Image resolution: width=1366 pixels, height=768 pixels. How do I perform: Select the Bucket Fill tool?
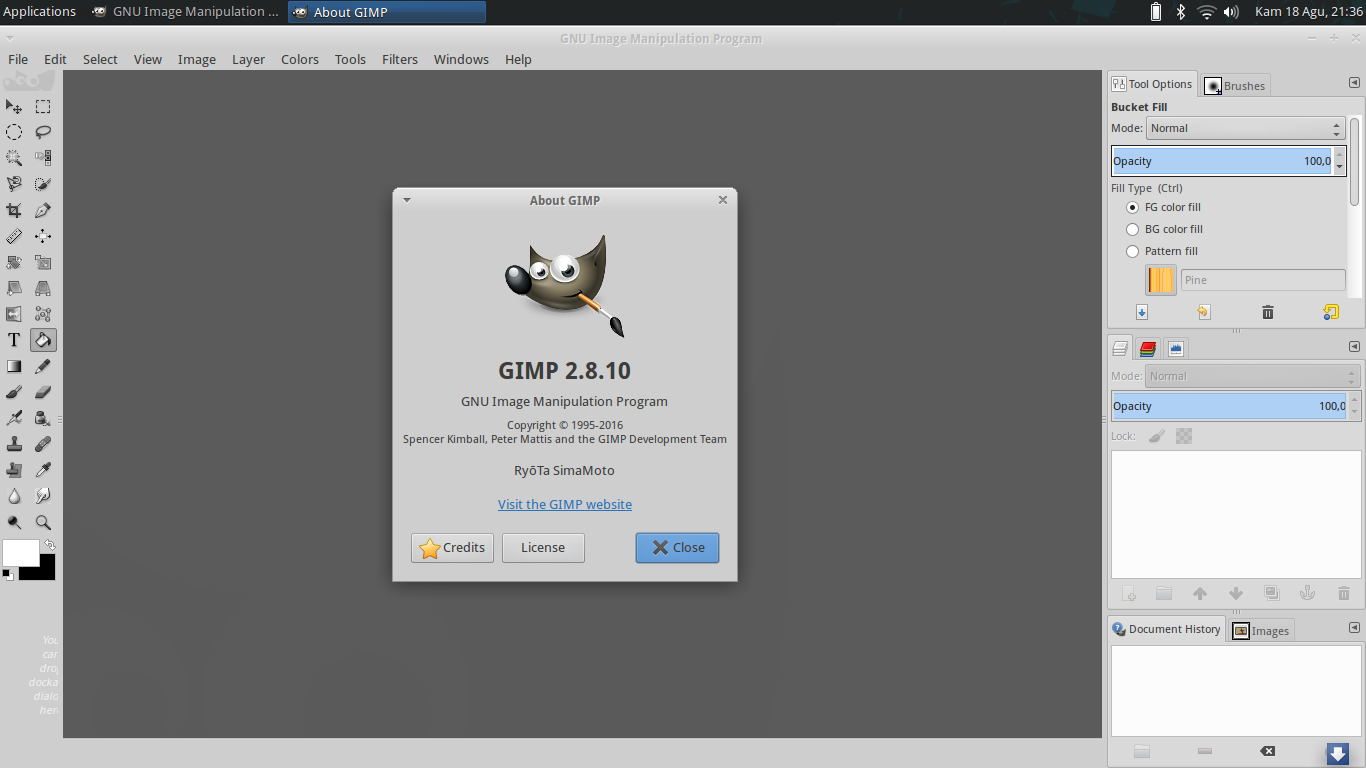coord(43,340)
